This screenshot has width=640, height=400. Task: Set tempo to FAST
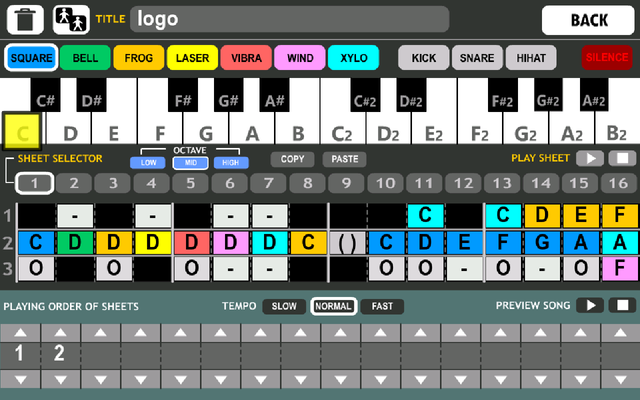click(x=382, y=307)
